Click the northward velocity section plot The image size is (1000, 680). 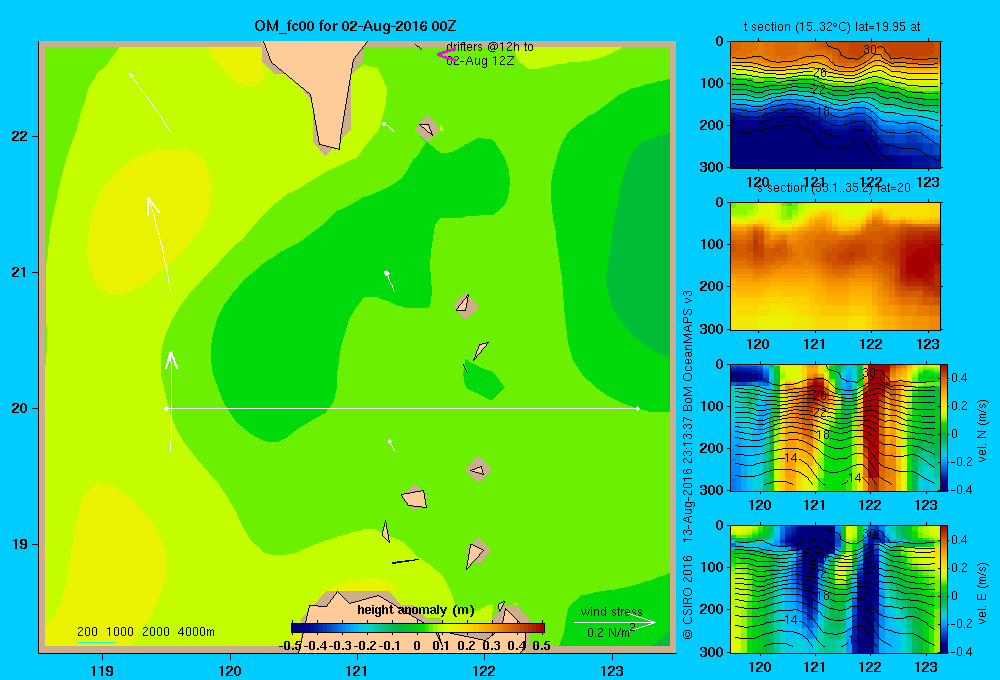pos(835,427)
